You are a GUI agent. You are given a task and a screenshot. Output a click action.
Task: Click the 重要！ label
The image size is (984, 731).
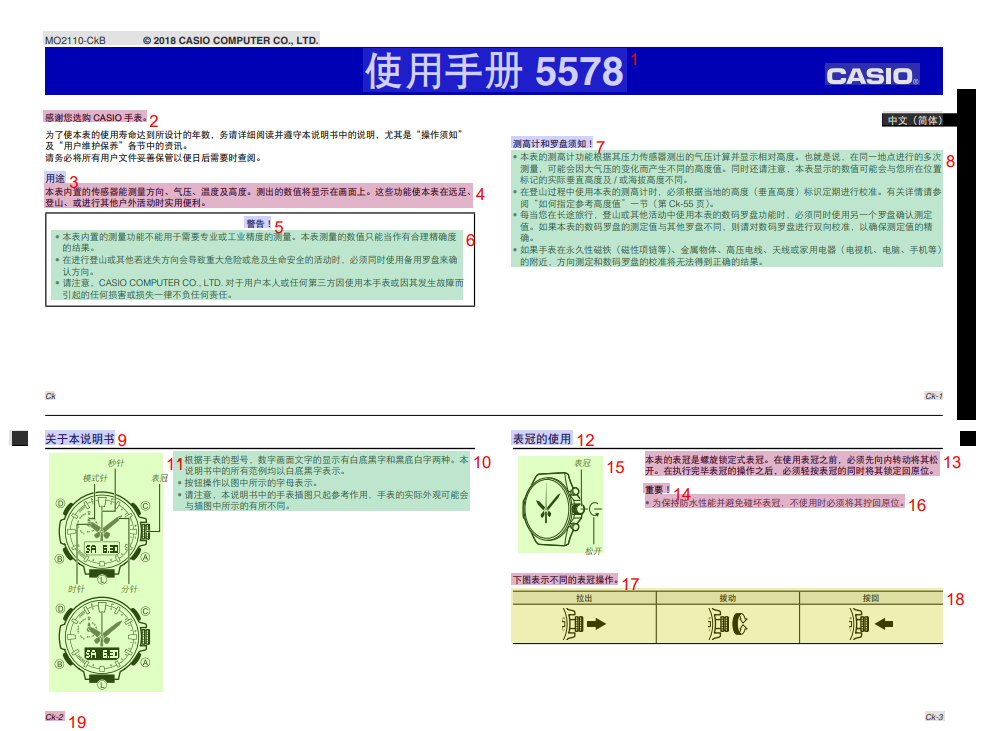pos(658,489)
